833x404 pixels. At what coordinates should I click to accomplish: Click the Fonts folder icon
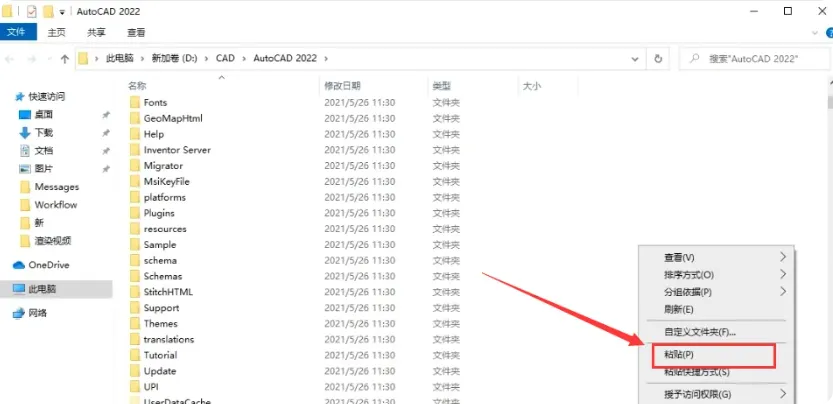click(x=135, y=103)
